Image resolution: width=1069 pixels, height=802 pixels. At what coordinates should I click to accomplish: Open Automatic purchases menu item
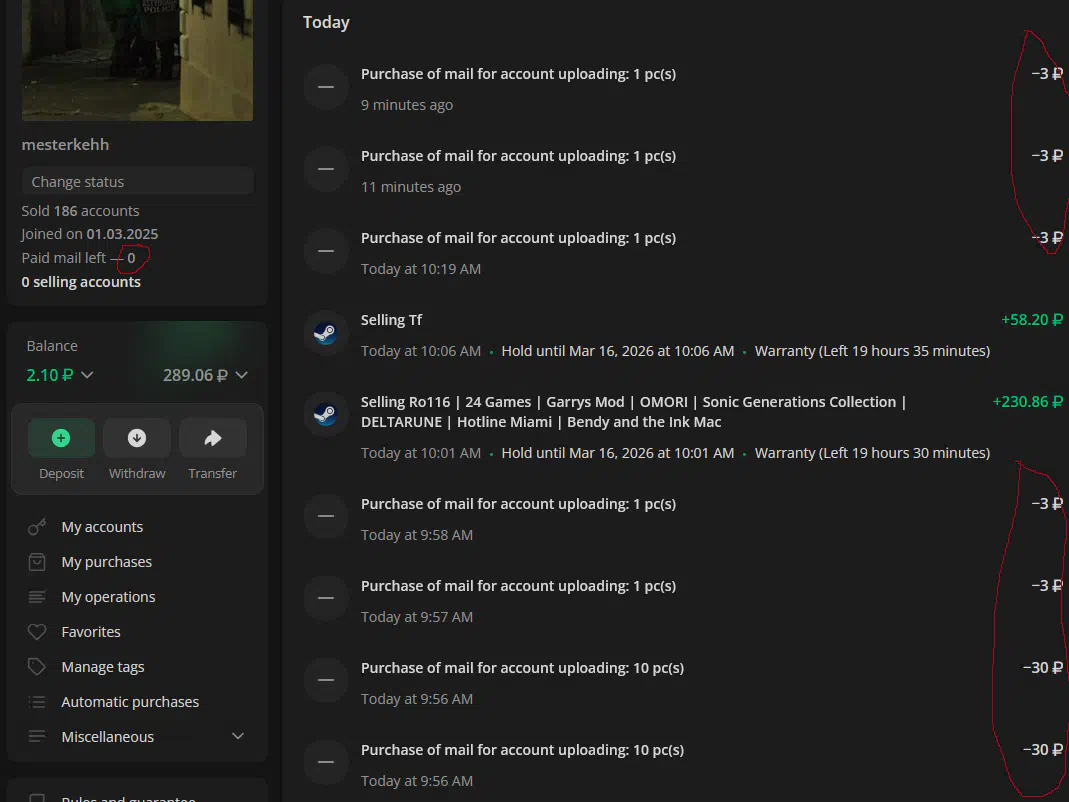point(130,702)
